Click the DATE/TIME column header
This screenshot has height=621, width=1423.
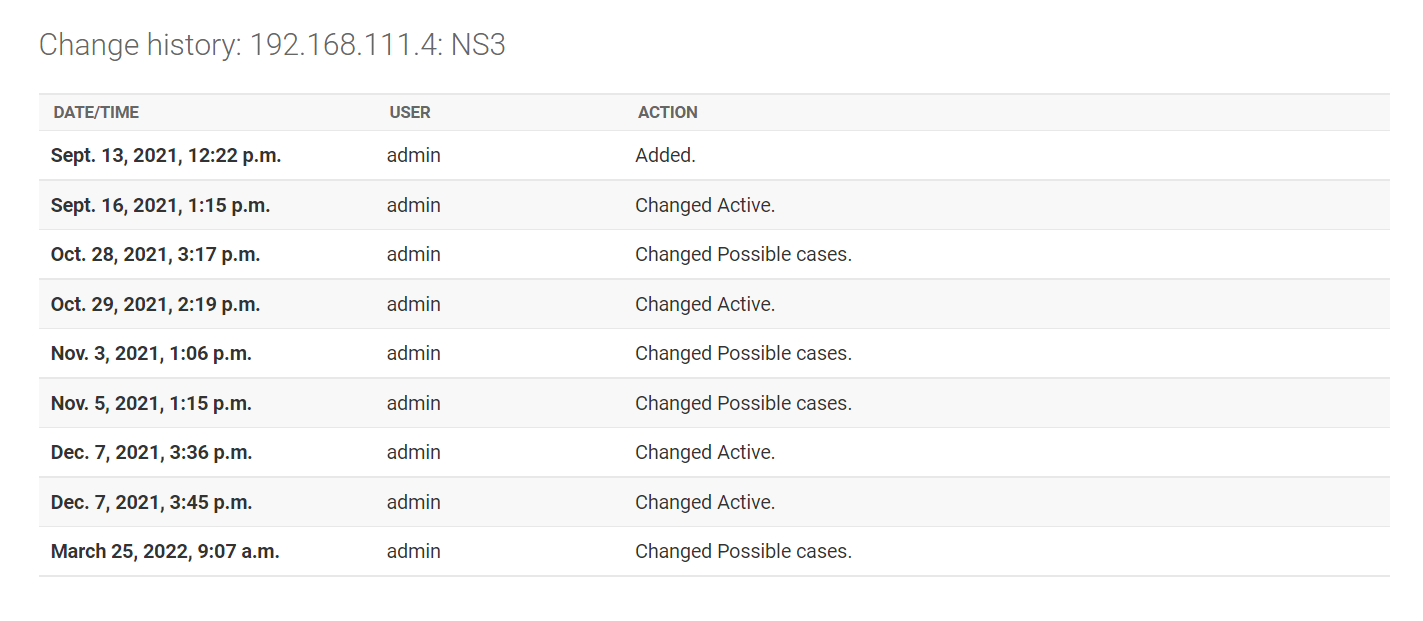[96, 112]
